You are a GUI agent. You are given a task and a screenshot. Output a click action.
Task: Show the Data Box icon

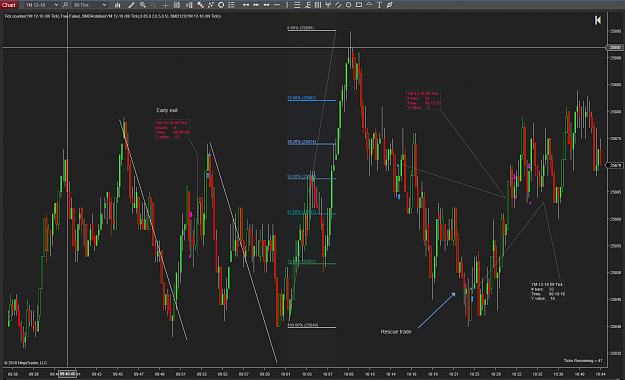point(177,5)
